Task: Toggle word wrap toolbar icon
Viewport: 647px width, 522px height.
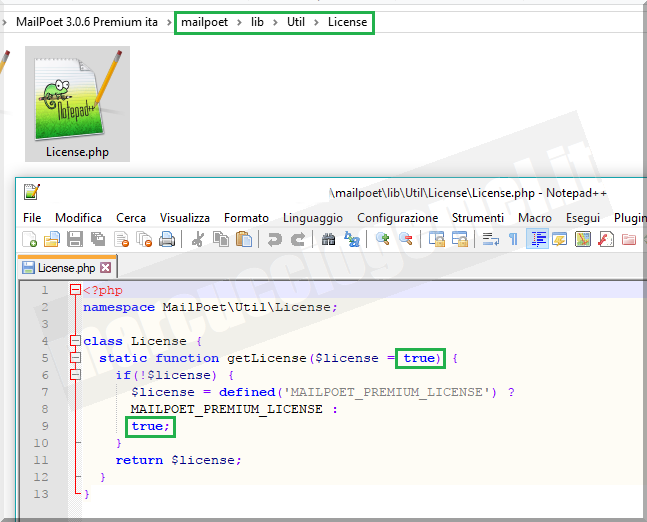Action: (491, 239)
